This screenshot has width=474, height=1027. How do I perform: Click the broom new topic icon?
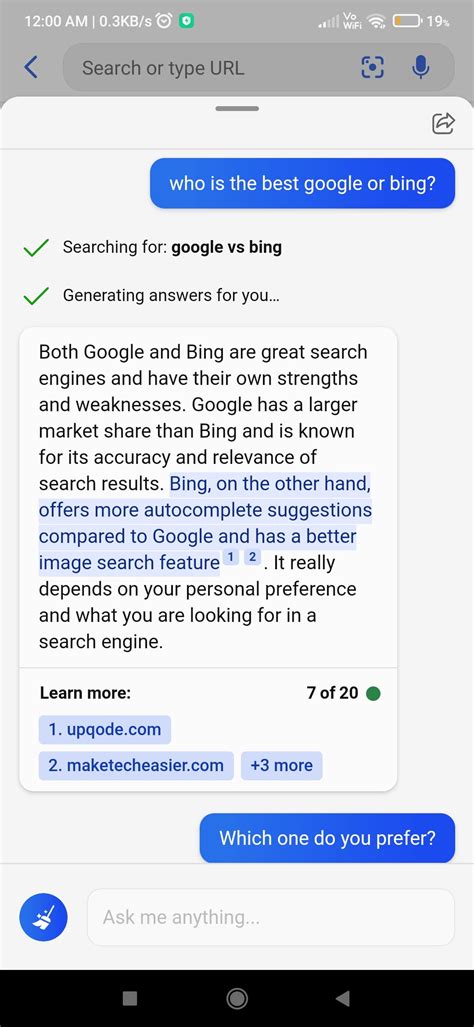(43, 917)
